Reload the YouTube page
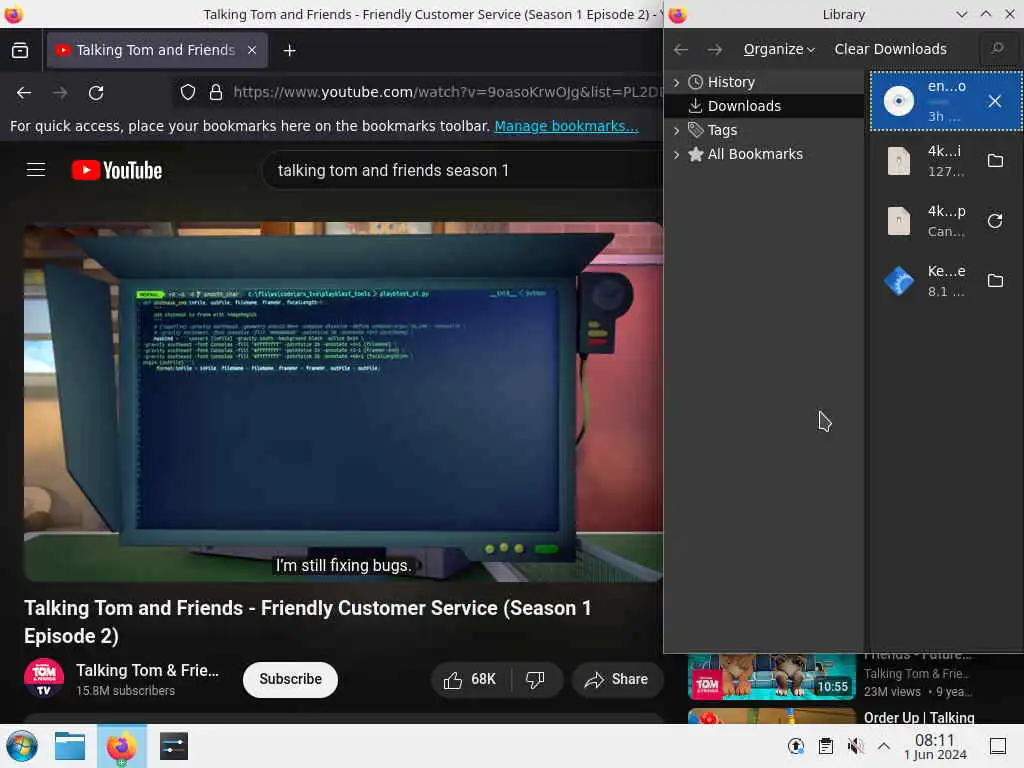 96,93
